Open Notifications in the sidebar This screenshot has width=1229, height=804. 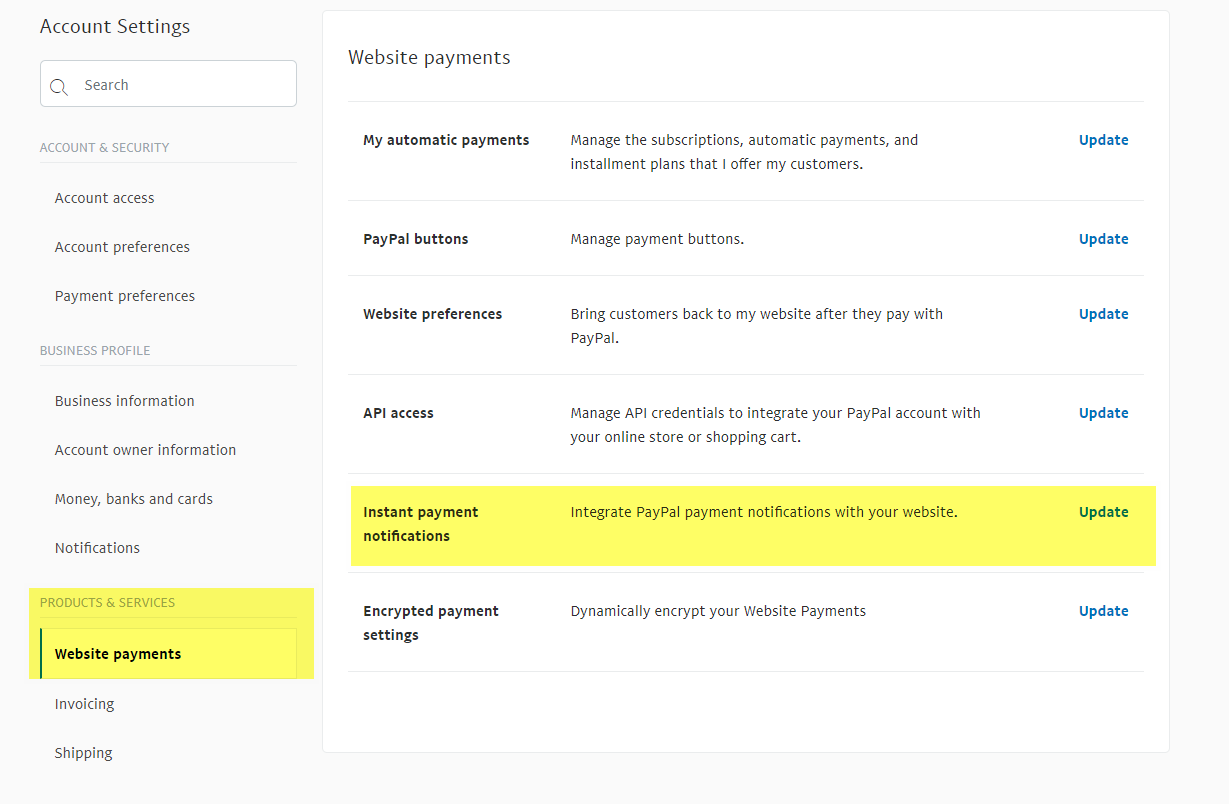97,548
